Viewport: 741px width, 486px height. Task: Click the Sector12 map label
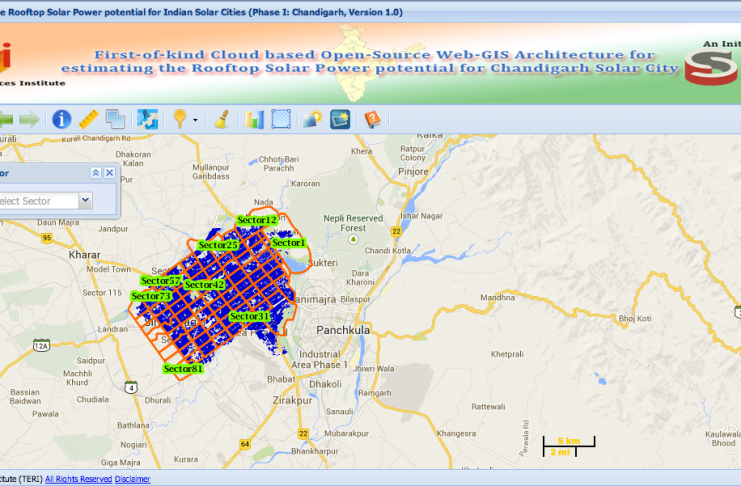(x=257, y=220)
